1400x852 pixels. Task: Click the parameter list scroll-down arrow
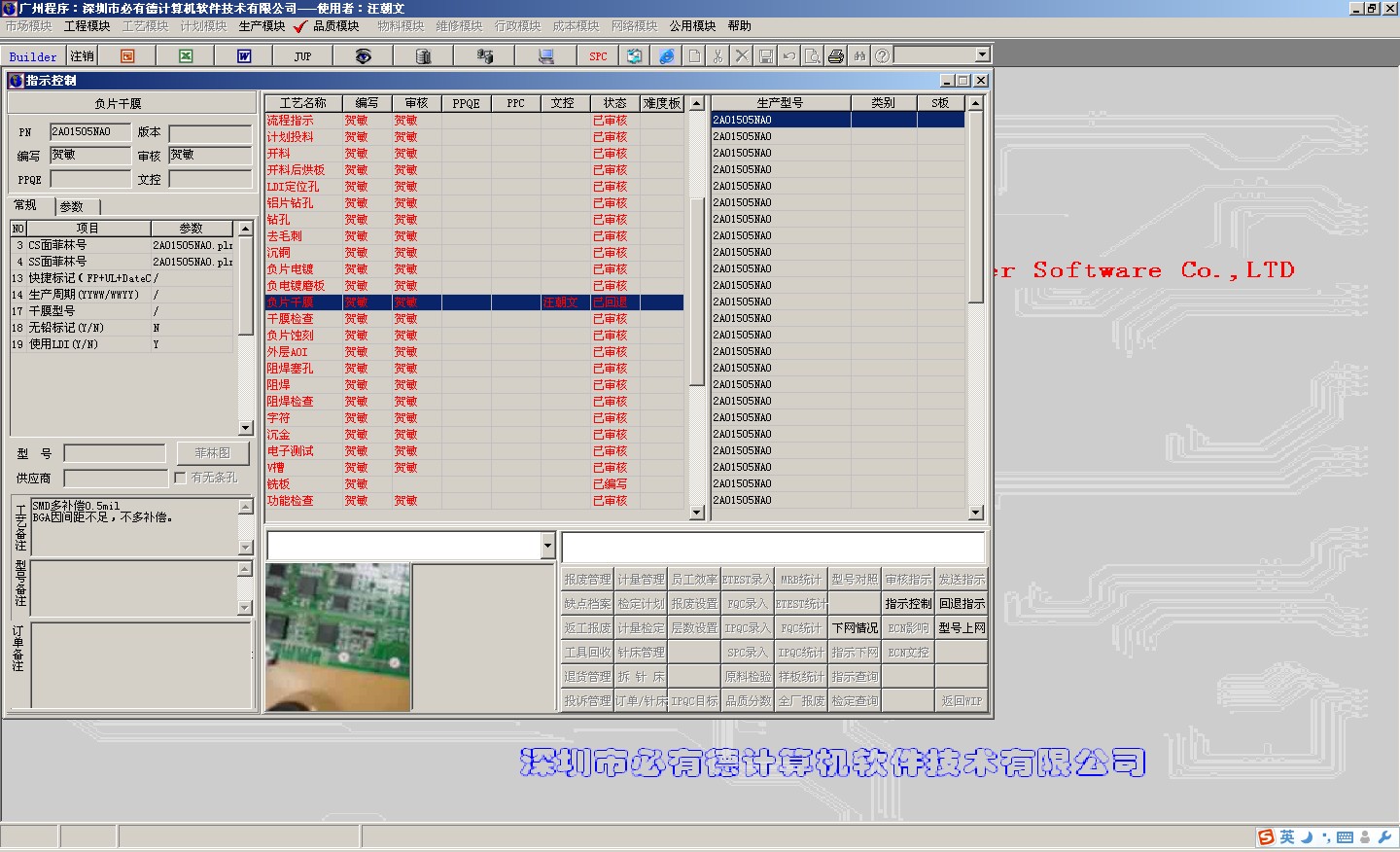tap(245, 428)
